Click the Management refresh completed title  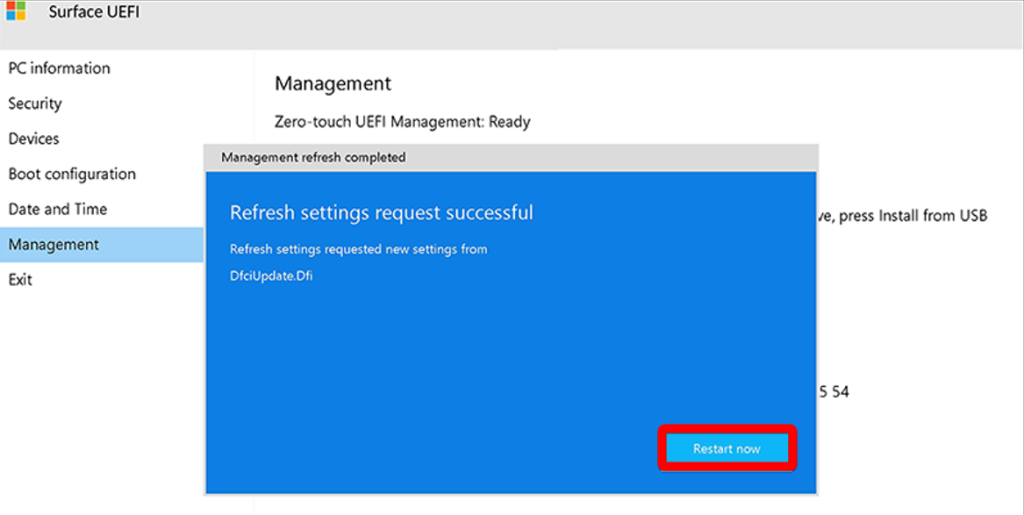click(x=313, y=157)
